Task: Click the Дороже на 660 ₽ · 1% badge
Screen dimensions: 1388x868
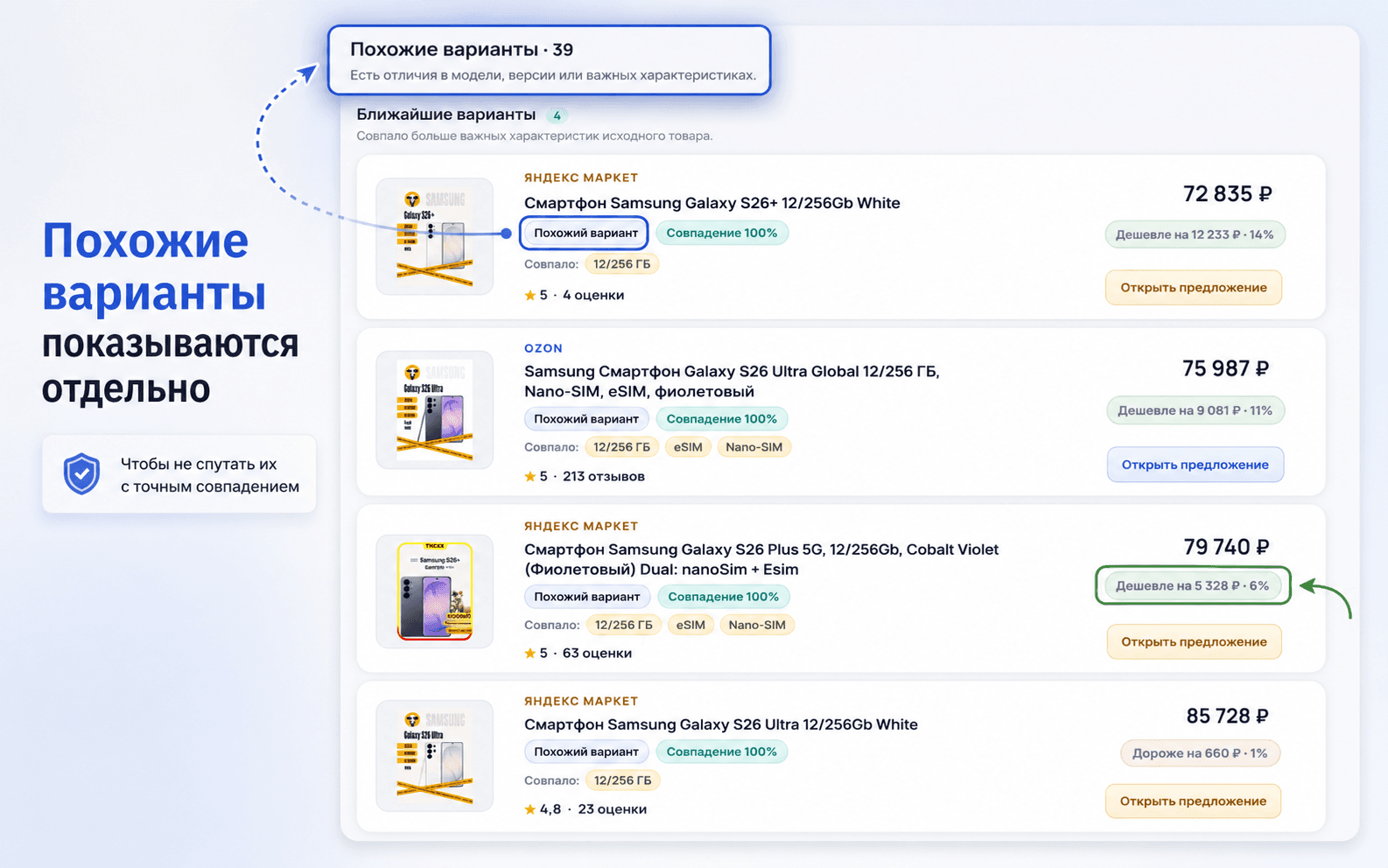Action: click(x=1200, y=753)
